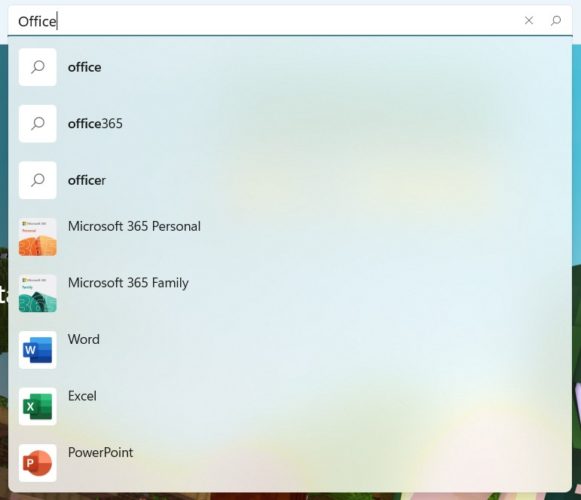
Task: Click the magnifier search button in search box
Action: coord(555,20)
